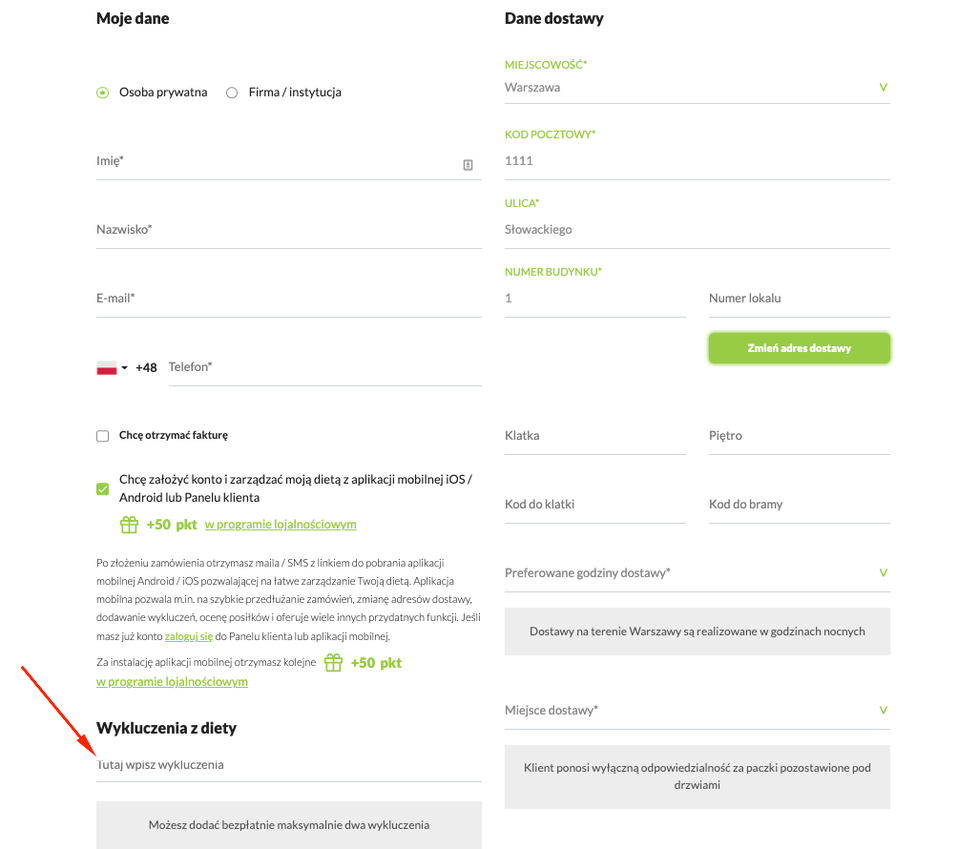
Task: Click the E-mail input field
Action: 288,299
